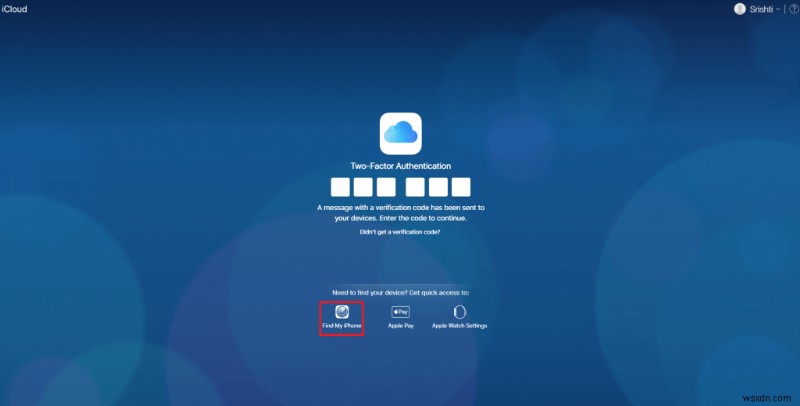Open Find My iPhone icon
The image size is (800, 406).
342,312
